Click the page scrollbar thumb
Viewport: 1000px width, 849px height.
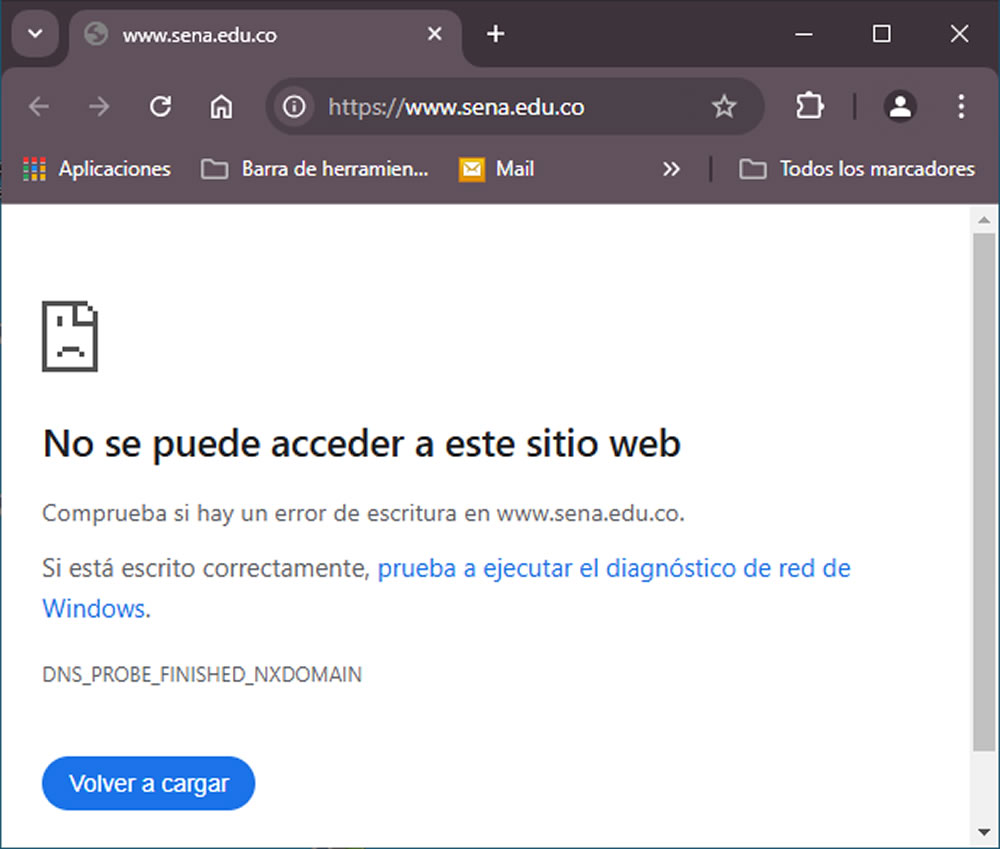(983, 491)
